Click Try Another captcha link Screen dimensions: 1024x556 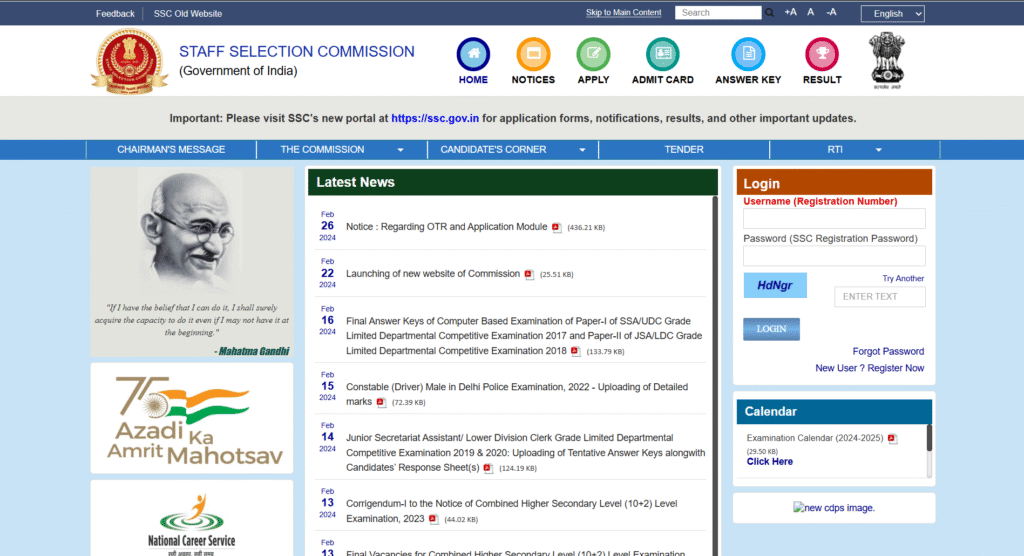[903, 278]
